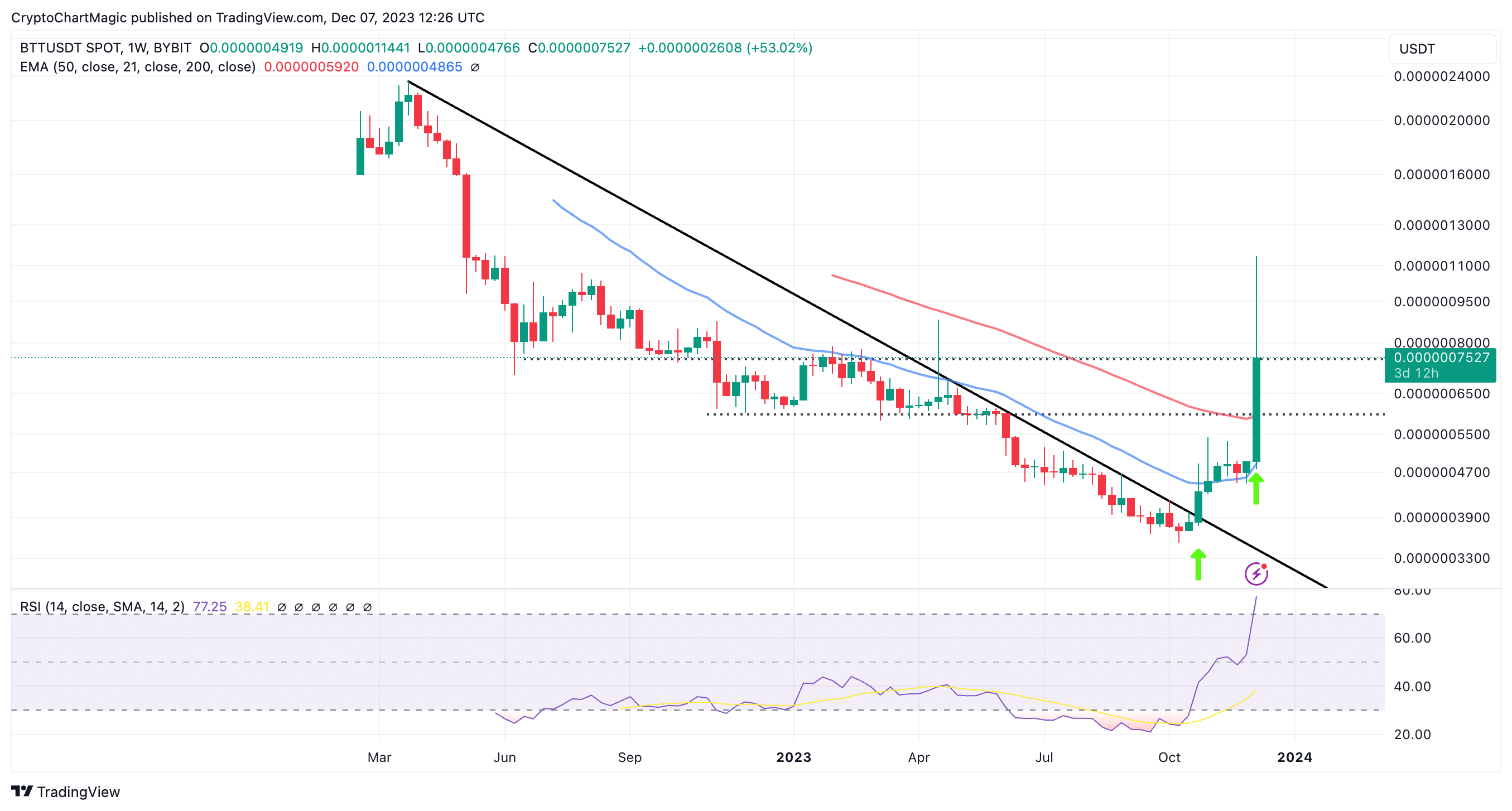The image size is (1512, 811).
Task: Click the ∅ symbol after the EMA values
Action: (x=475, y=67)
